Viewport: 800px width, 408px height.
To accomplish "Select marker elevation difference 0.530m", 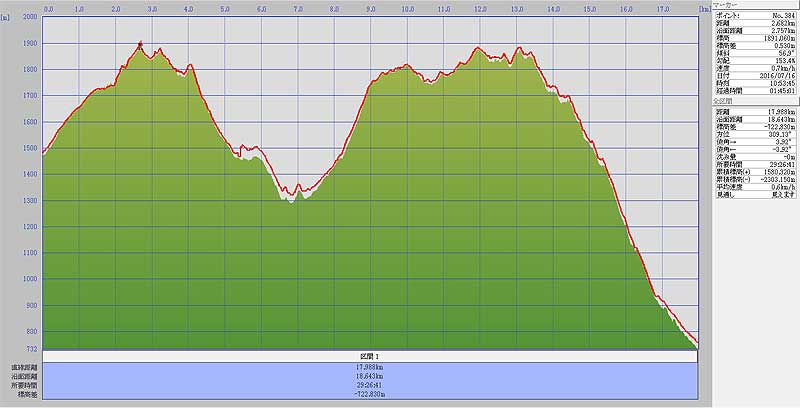I will [x=785, y=46].
